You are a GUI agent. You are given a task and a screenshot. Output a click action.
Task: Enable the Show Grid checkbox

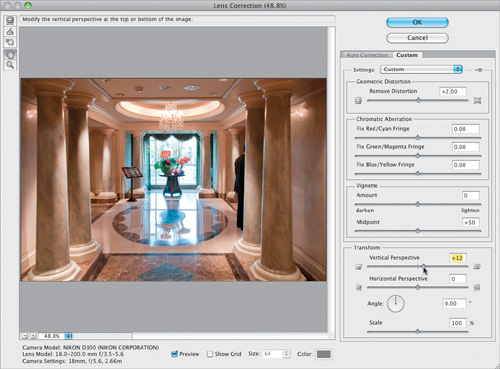click(x=210, y=354)
